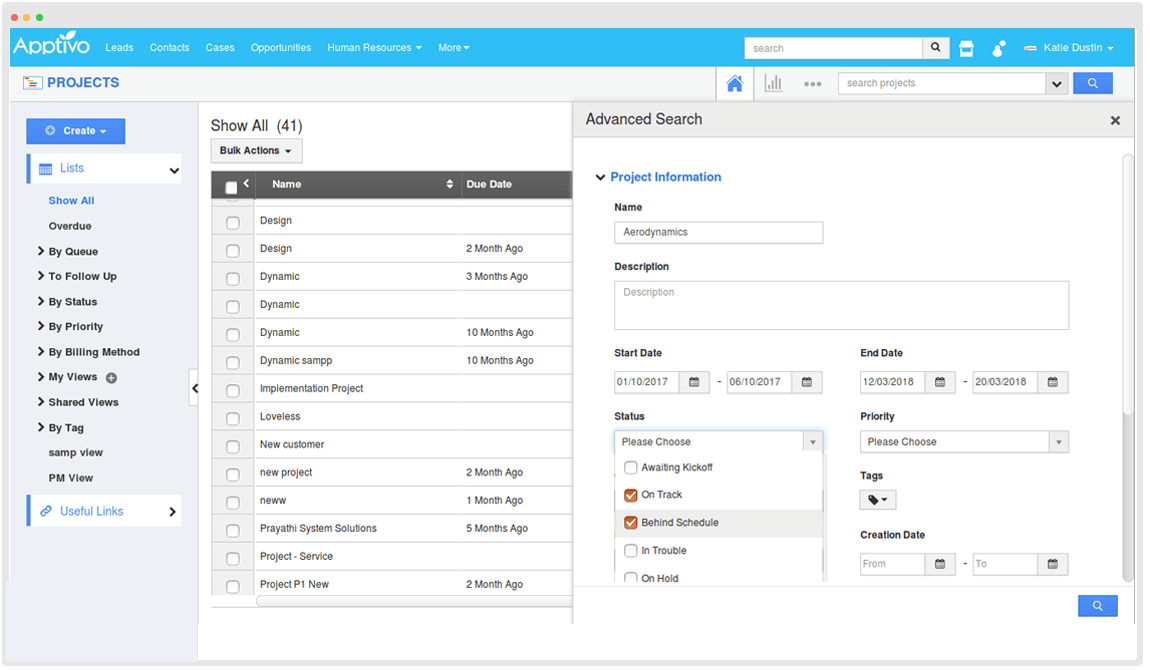The width and height of the screenshot is (1150, 670).
Task: Click the three-dot more options icon
Action: pos(812,84)
